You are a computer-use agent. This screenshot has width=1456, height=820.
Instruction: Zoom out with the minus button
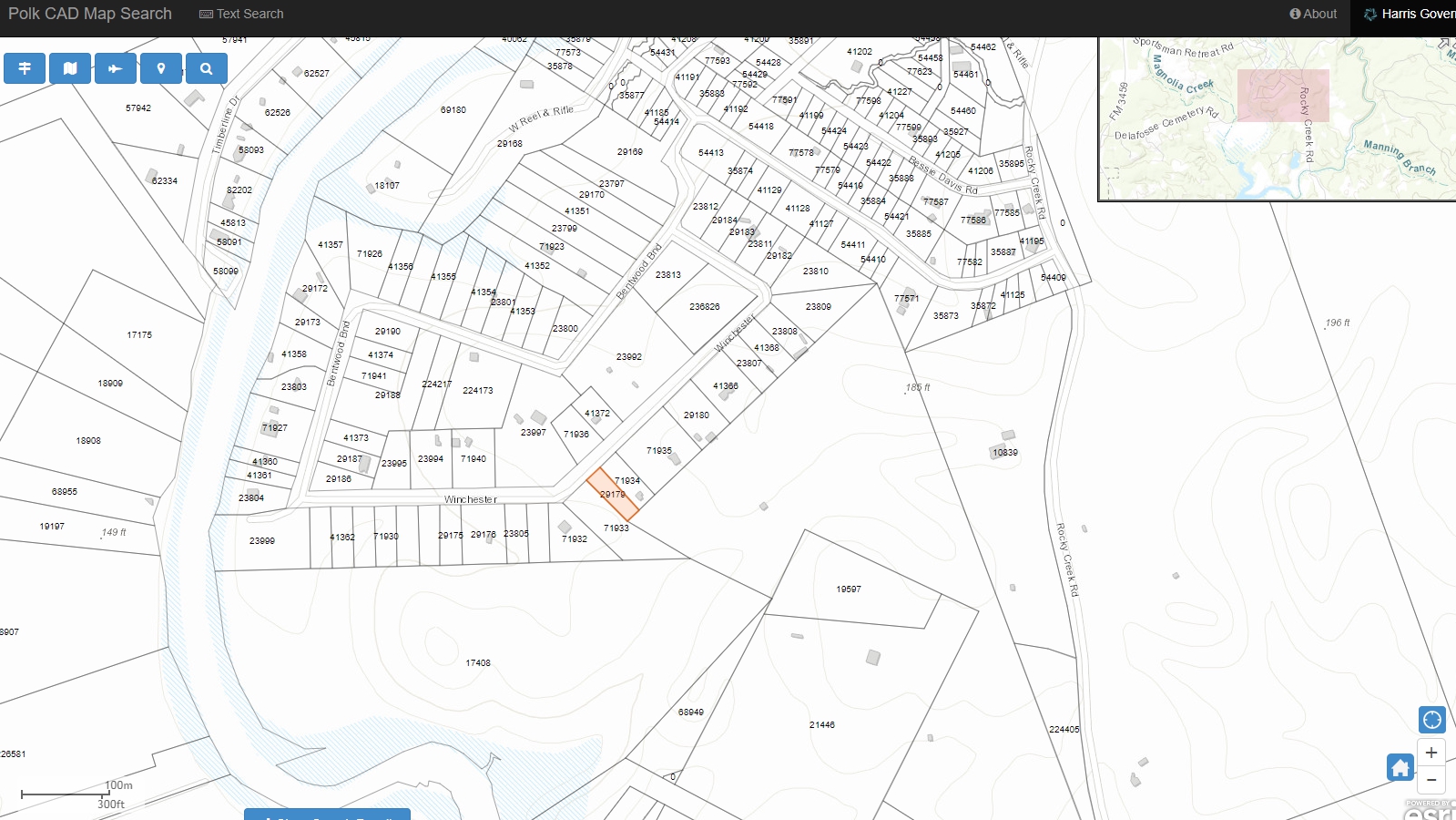coord(1431,780)
